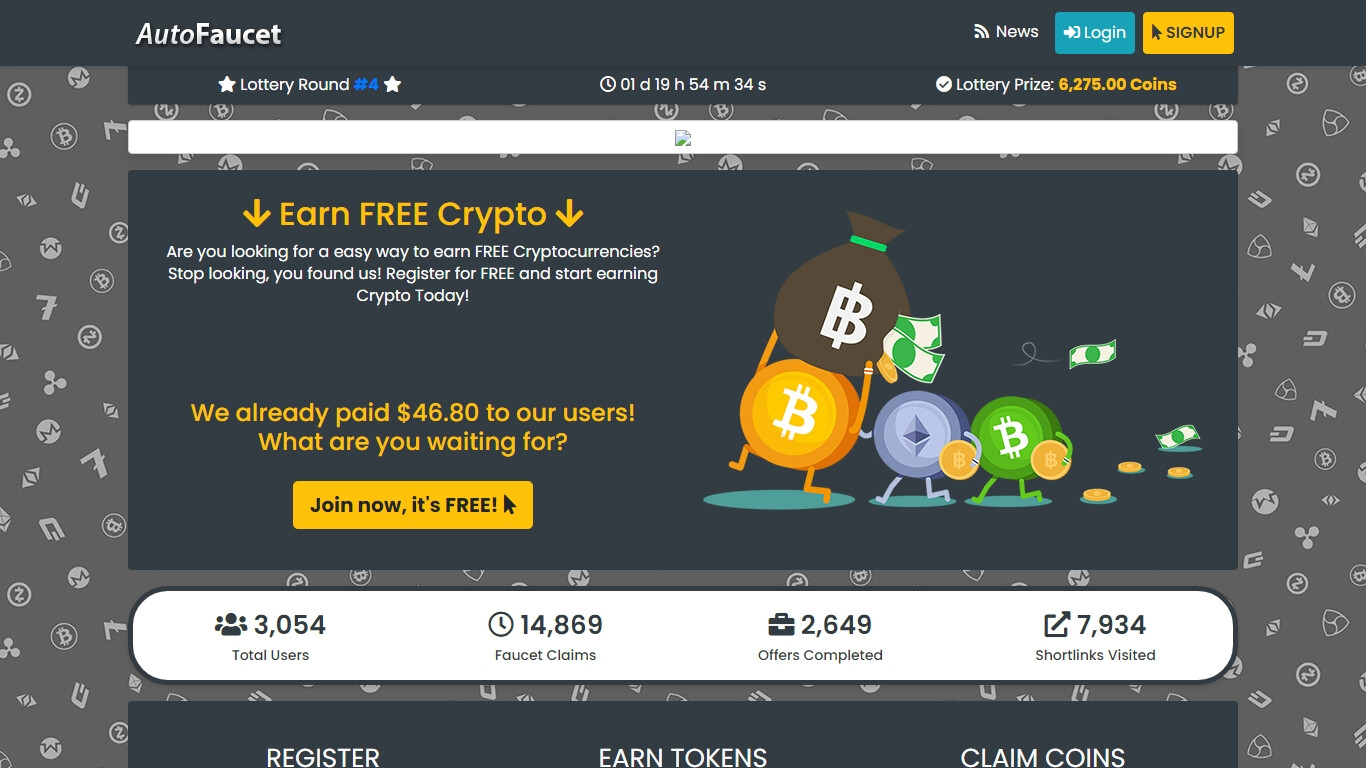Viewport: 1366px width, 768px height.
Task: Click the Shortlinks Visited external-link icon
Action: click(1057, 625)
